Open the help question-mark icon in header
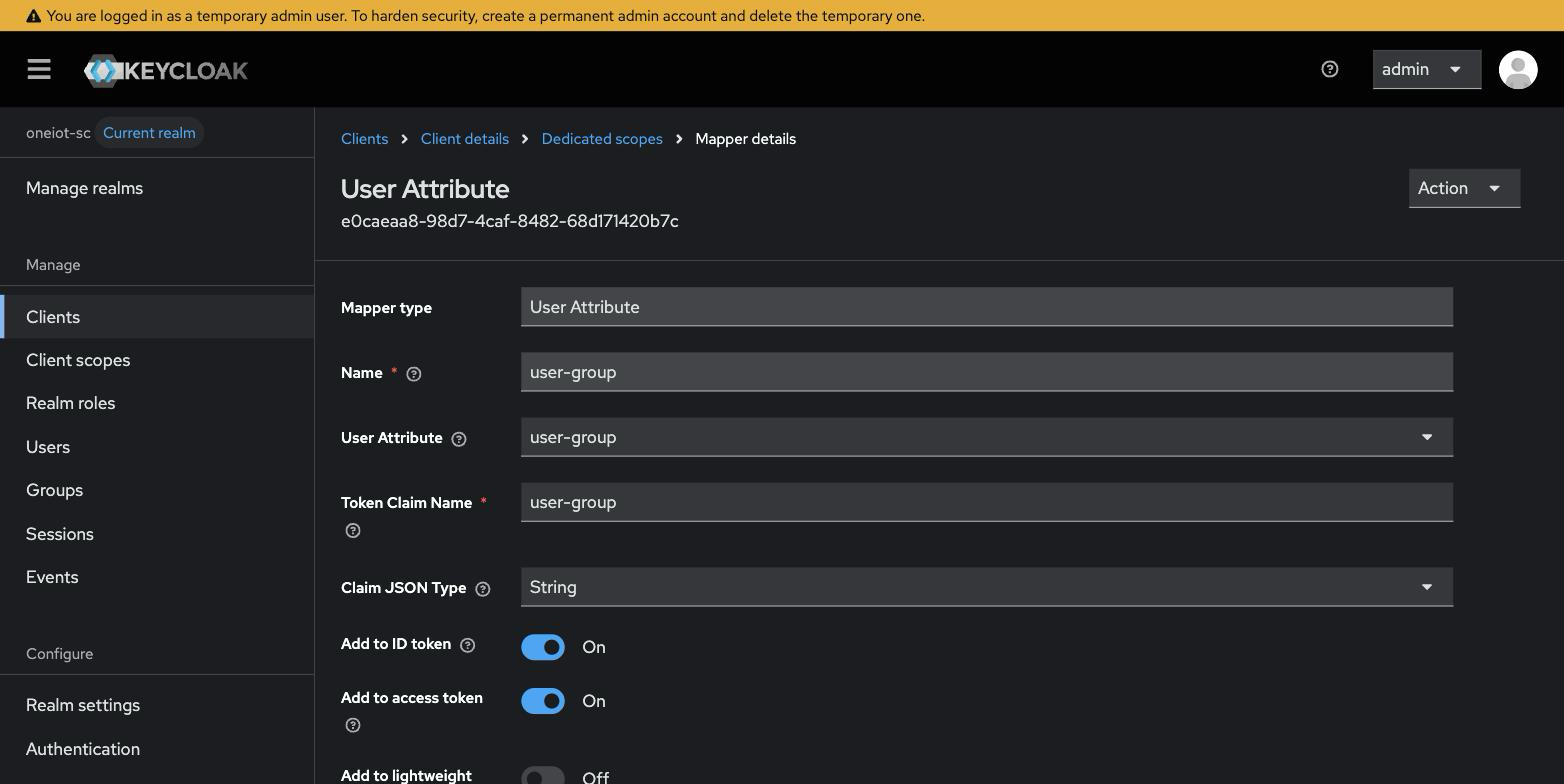The width and height of the screenshot is (1564, 784). 1330,69
